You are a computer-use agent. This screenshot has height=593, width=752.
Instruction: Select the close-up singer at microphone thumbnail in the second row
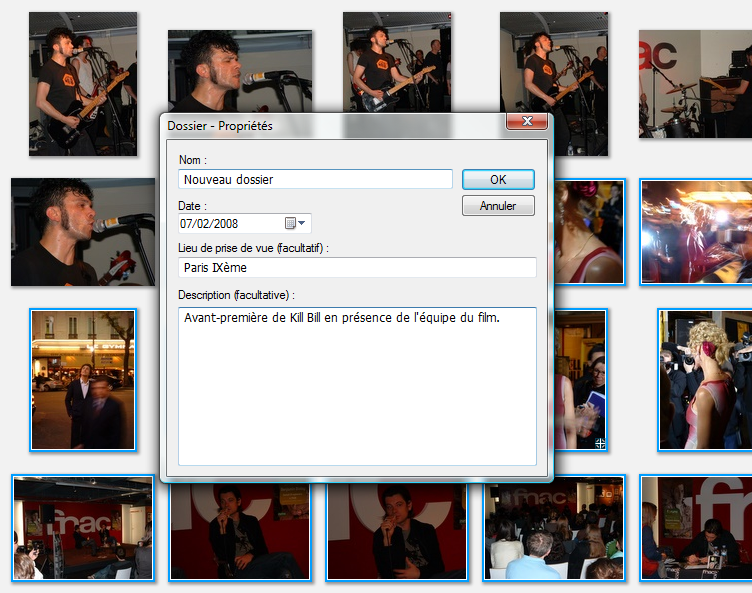(x=83, y=232)
